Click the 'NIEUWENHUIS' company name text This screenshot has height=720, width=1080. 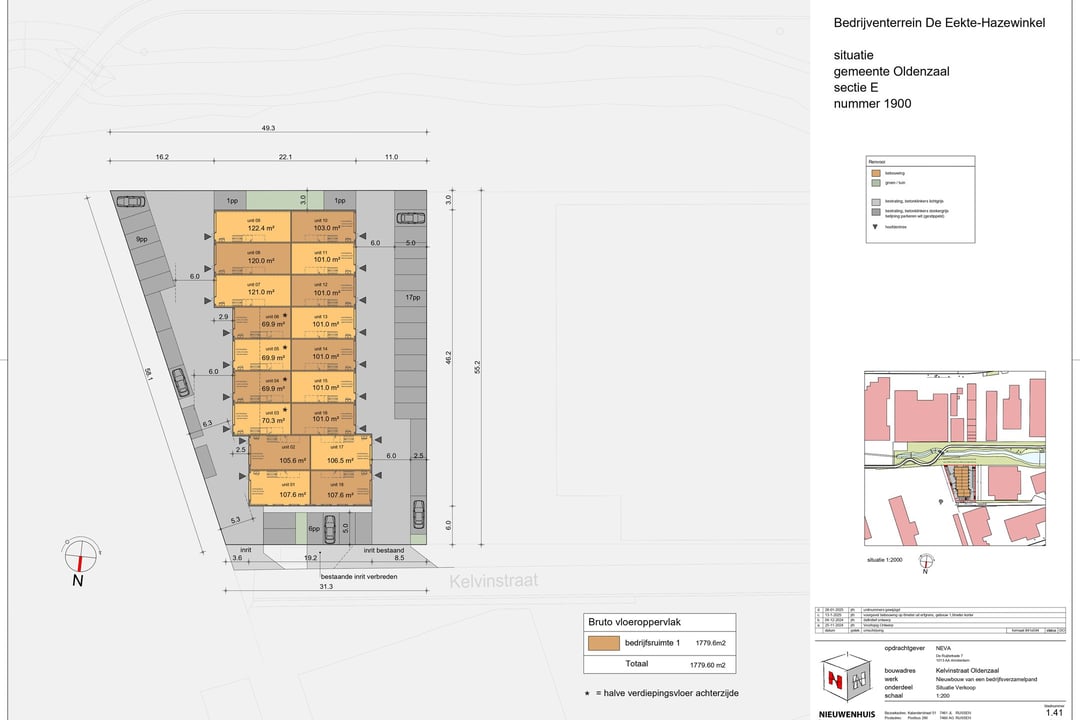click(847, 714)
